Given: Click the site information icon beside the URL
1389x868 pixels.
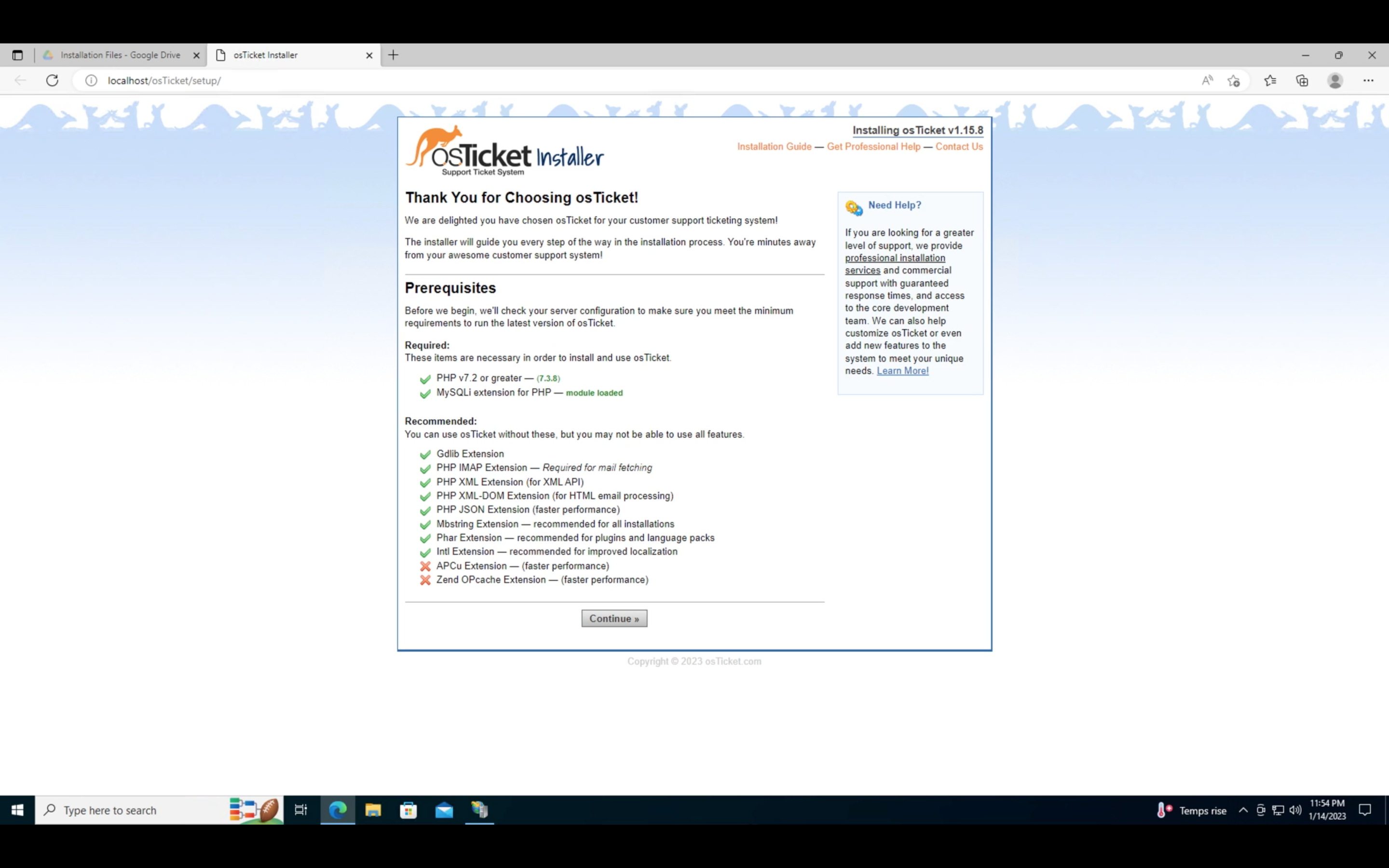Looking at the screenshot, I should coord(91,81).
